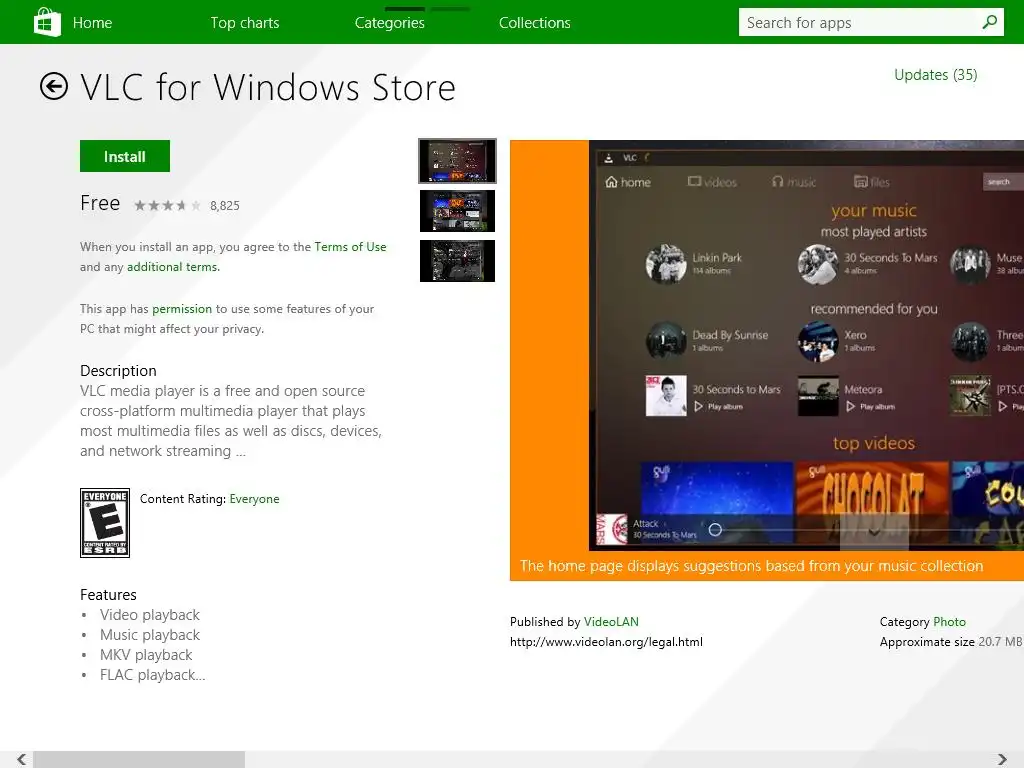Click the Free price label
The height and width of the screenshot is (768, 1024).
tap(100, 203)
